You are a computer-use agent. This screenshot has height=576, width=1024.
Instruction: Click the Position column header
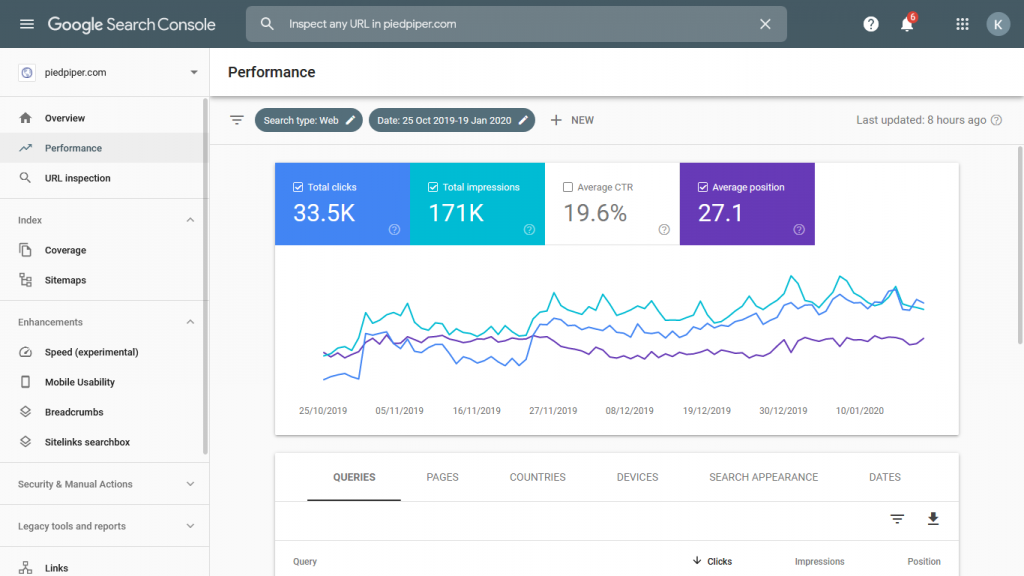[923, 562]
